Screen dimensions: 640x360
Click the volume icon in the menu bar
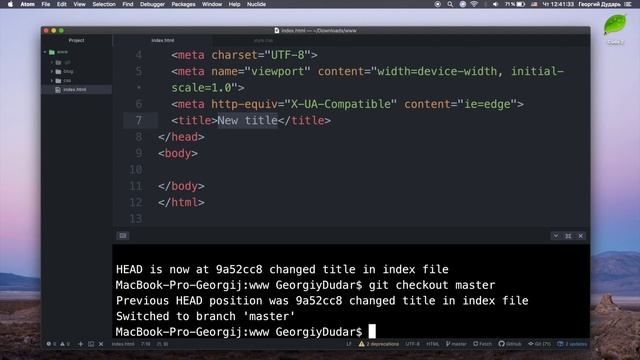click(495, 4)
